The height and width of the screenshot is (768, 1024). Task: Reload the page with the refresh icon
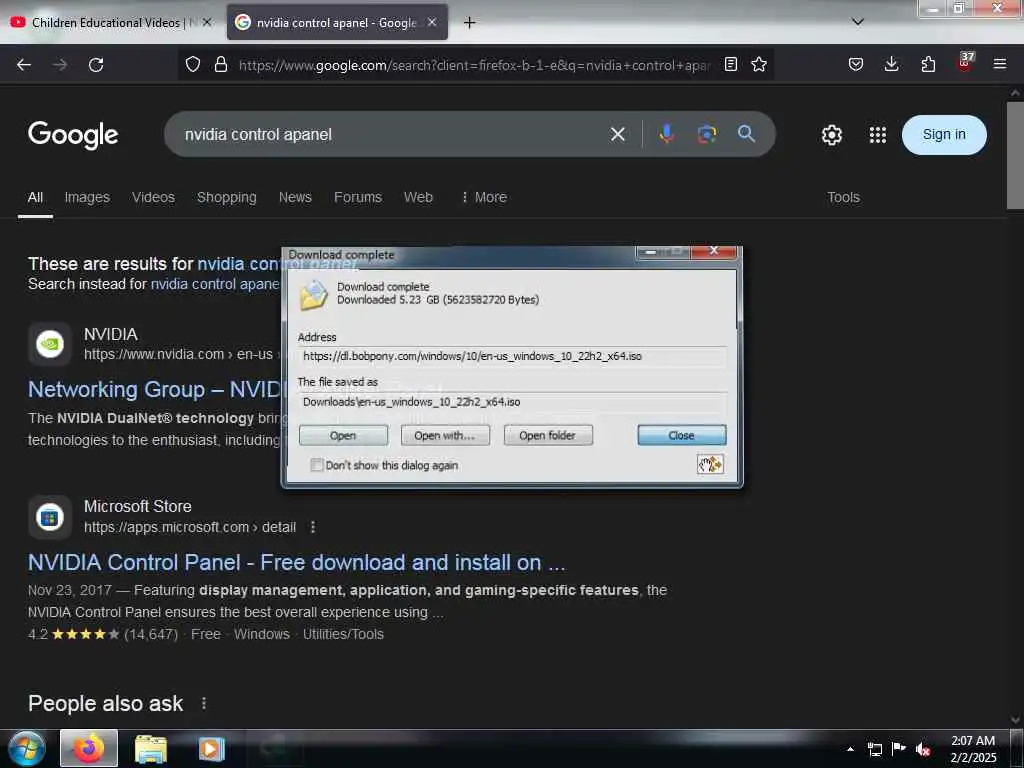[96, 65]
